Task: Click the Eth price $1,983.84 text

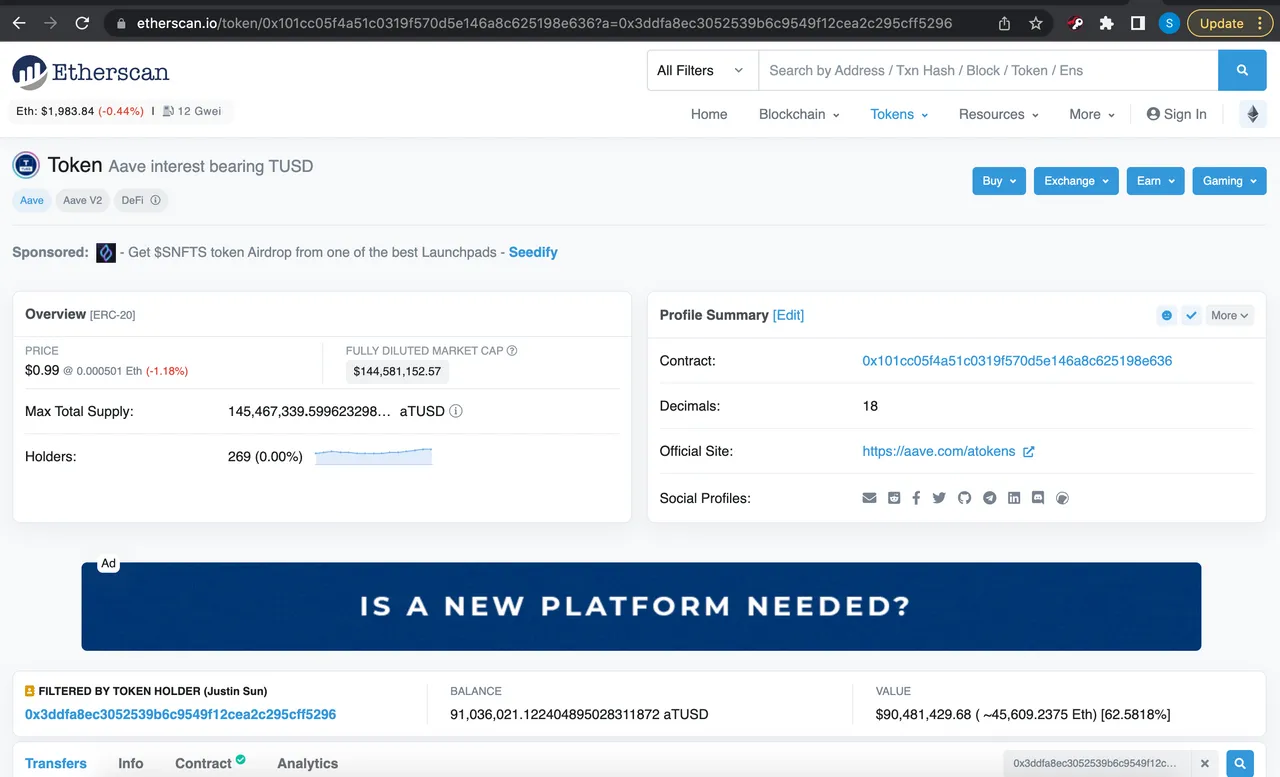Action: point(80,111)
